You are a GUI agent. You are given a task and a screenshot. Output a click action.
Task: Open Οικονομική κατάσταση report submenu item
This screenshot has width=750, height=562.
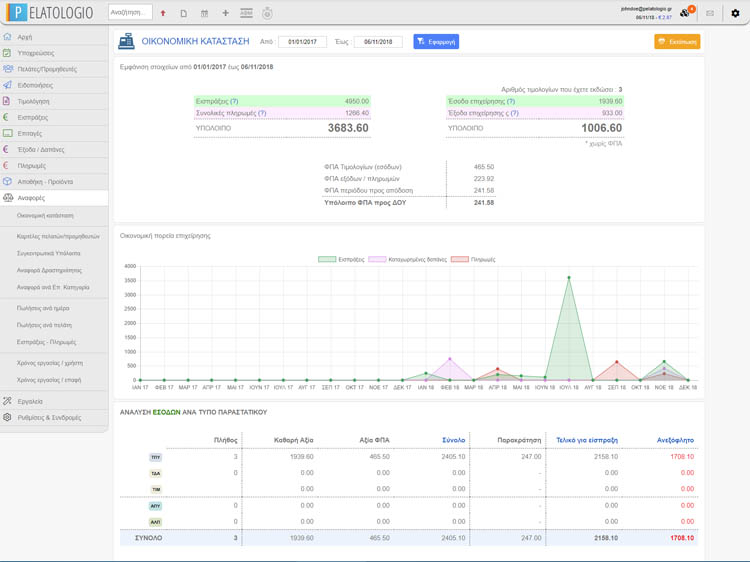point(45,216)
